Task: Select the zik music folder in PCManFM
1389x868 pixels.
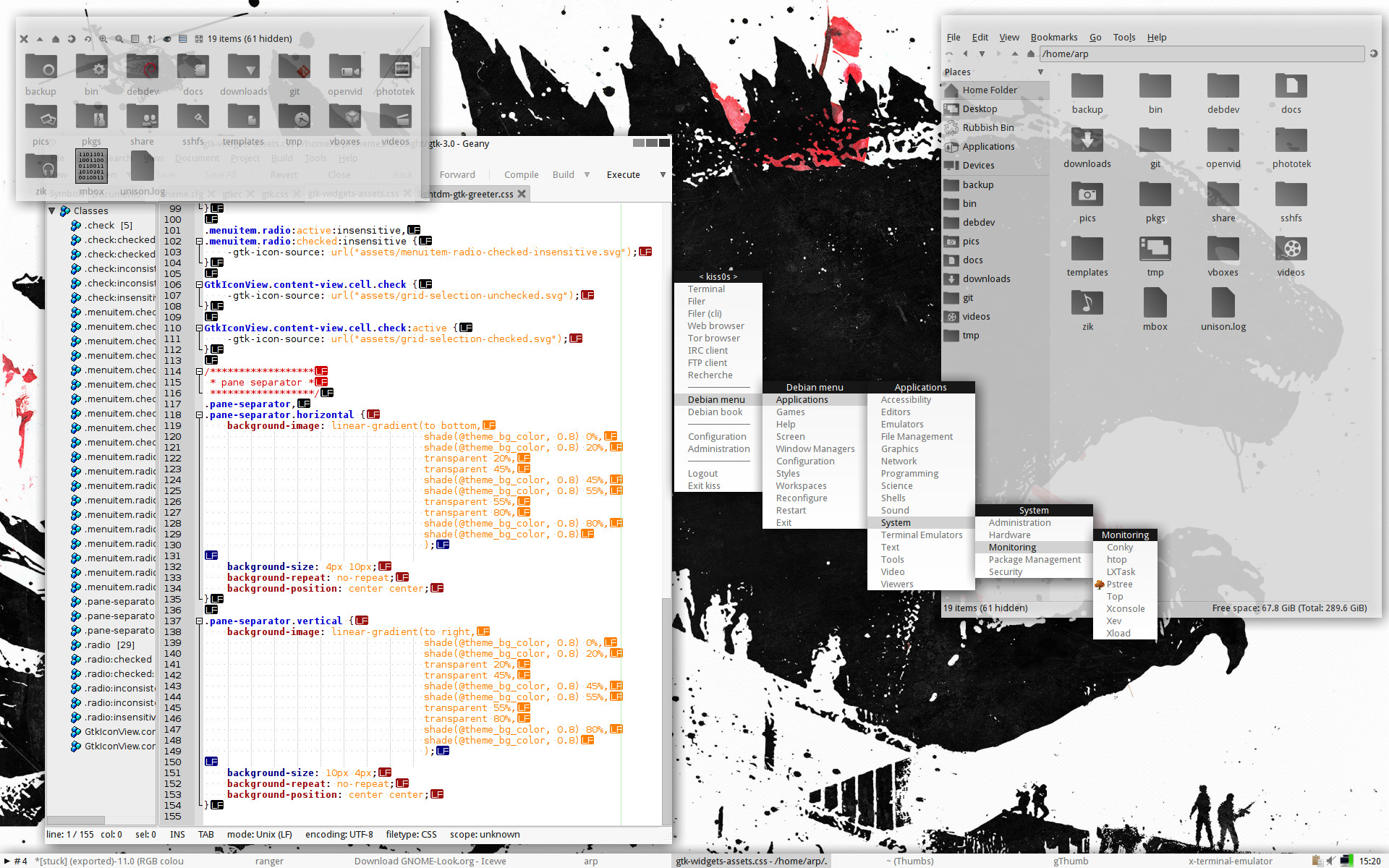Action: pos(1087,311)
